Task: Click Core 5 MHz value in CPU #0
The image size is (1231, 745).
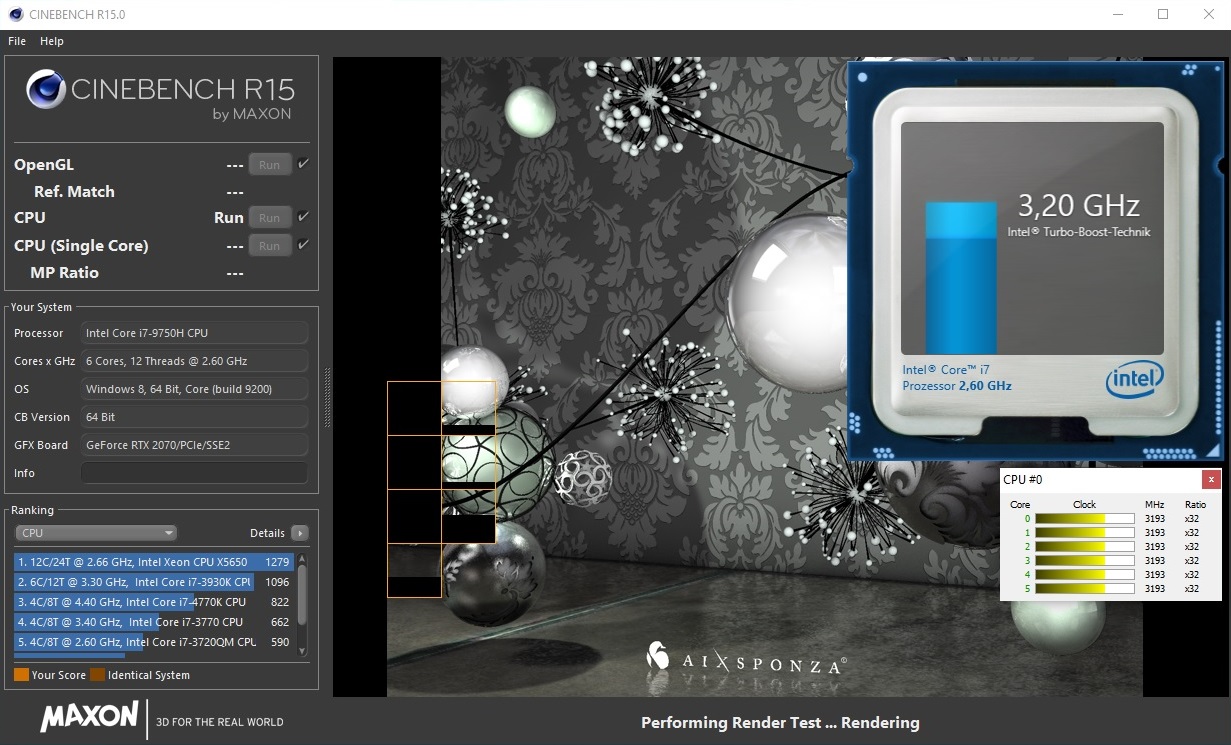Action: [1155, 589]
